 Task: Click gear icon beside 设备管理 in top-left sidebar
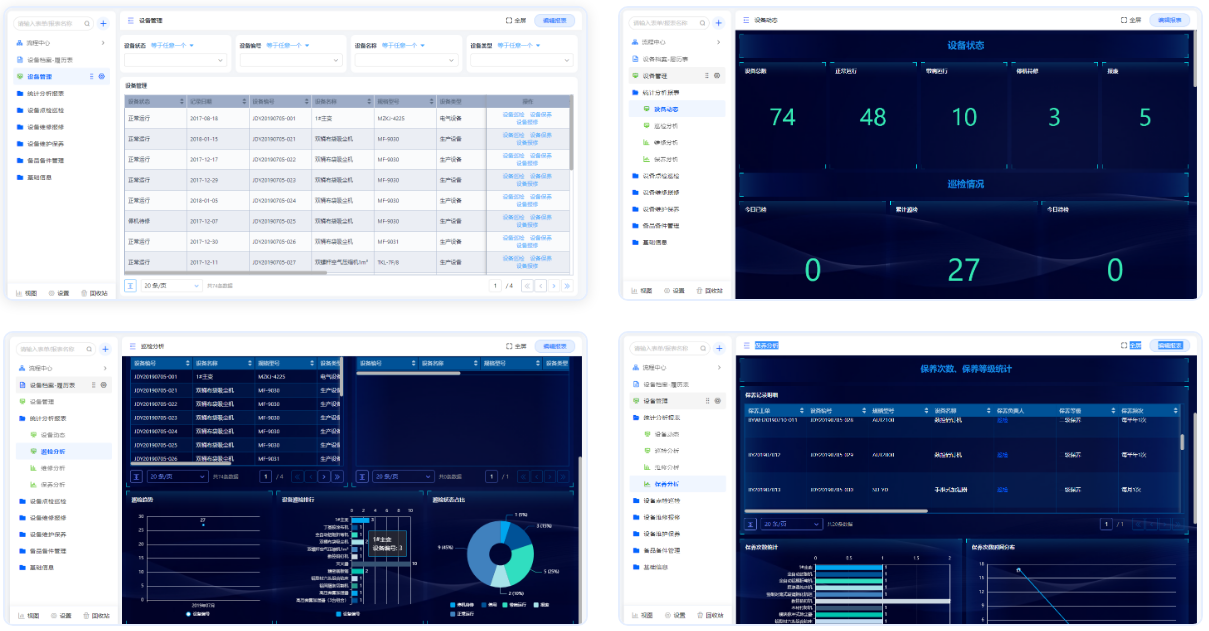(x=101, y=76)
